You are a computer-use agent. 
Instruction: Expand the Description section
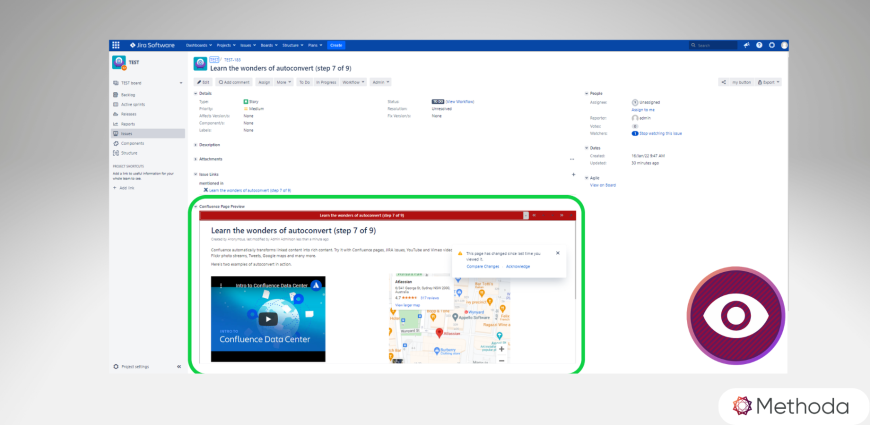(x=196, y=144)
